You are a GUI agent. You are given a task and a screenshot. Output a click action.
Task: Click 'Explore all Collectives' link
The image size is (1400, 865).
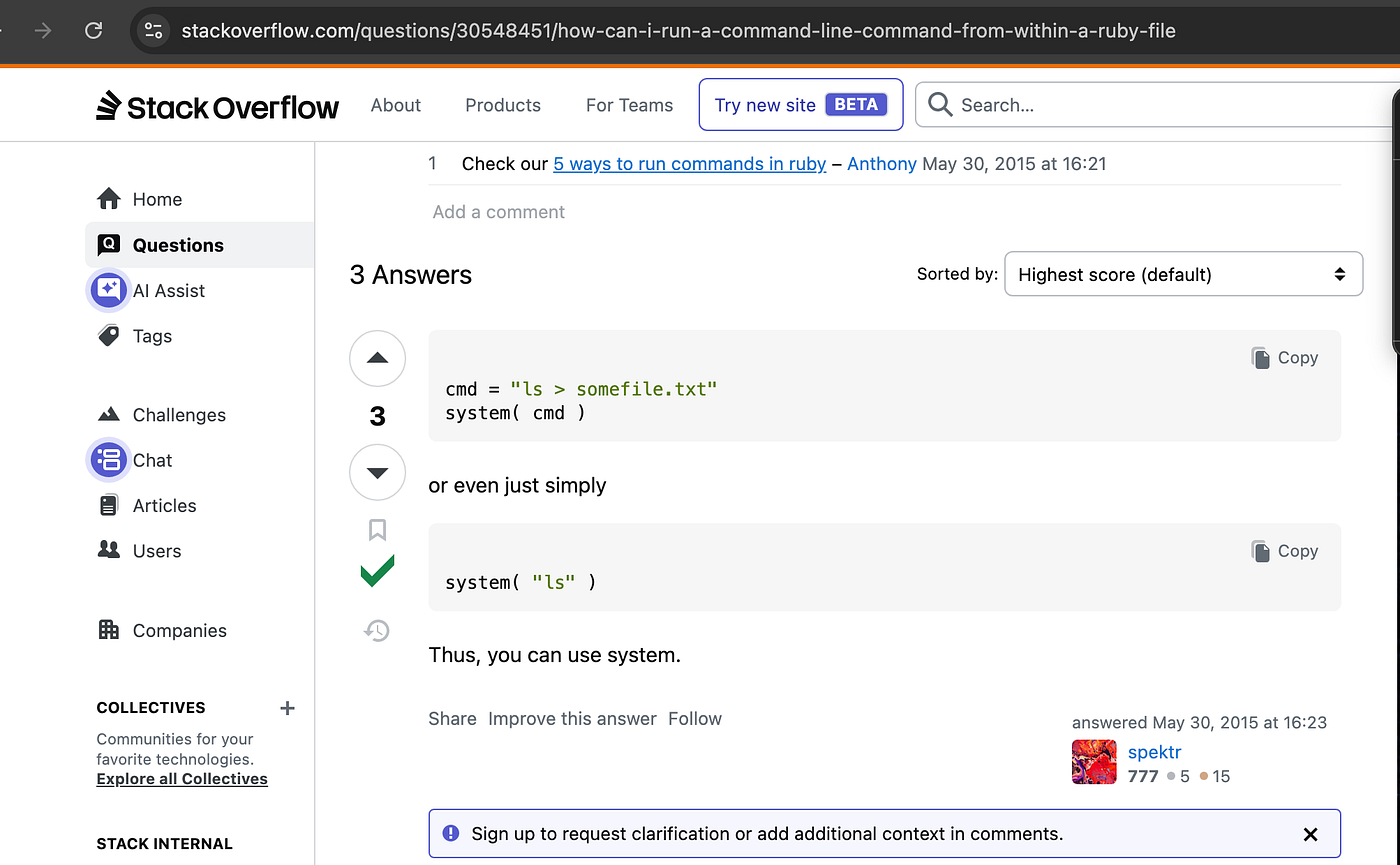(x=182, y=779)
